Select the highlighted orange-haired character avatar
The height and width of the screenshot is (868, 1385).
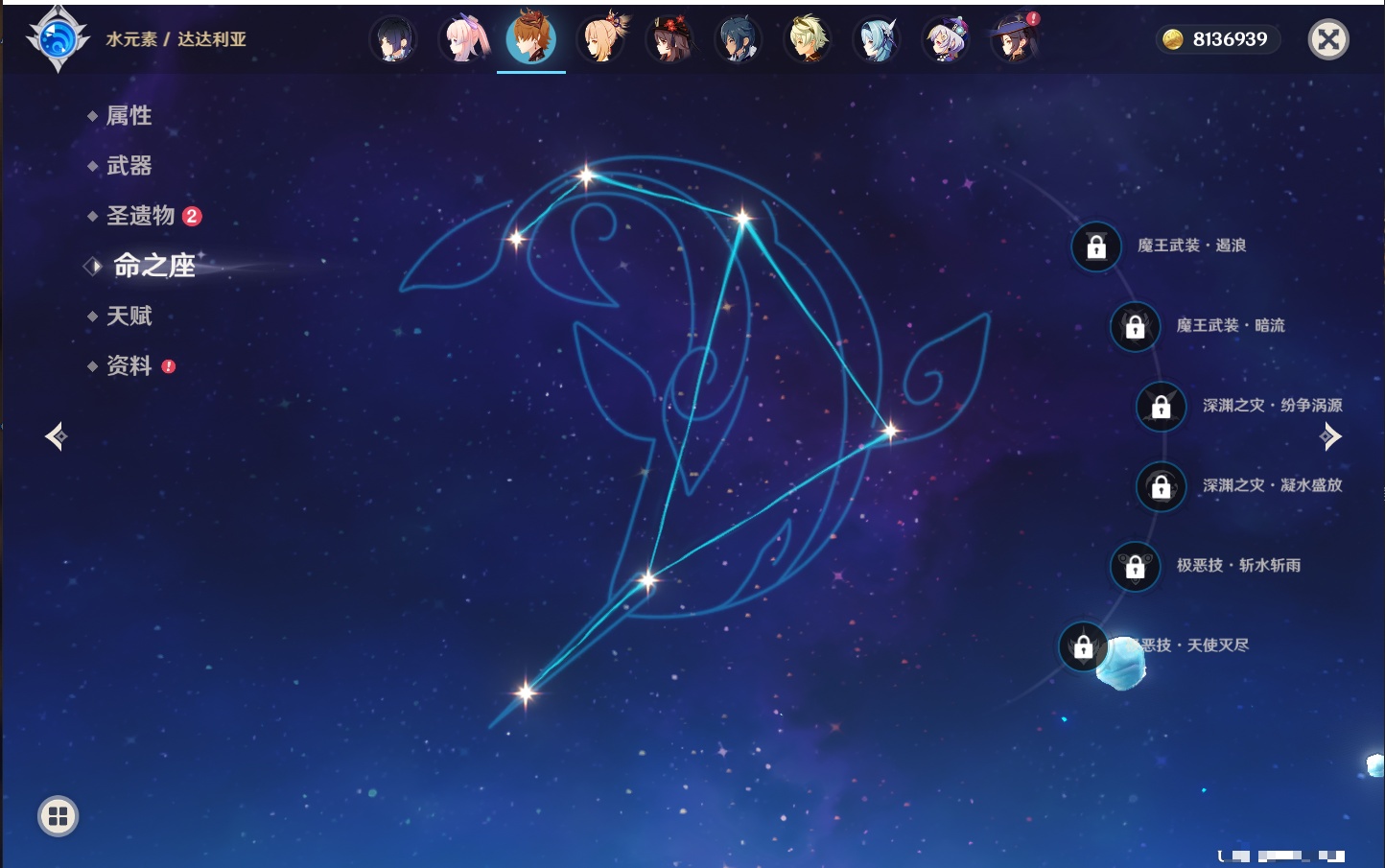coord(531,38)
